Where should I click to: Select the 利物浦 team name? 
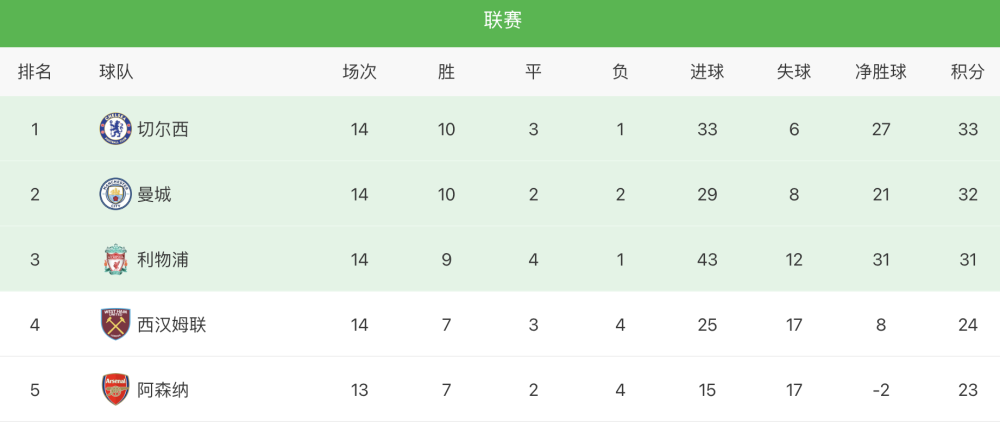(x=163, y=259)
